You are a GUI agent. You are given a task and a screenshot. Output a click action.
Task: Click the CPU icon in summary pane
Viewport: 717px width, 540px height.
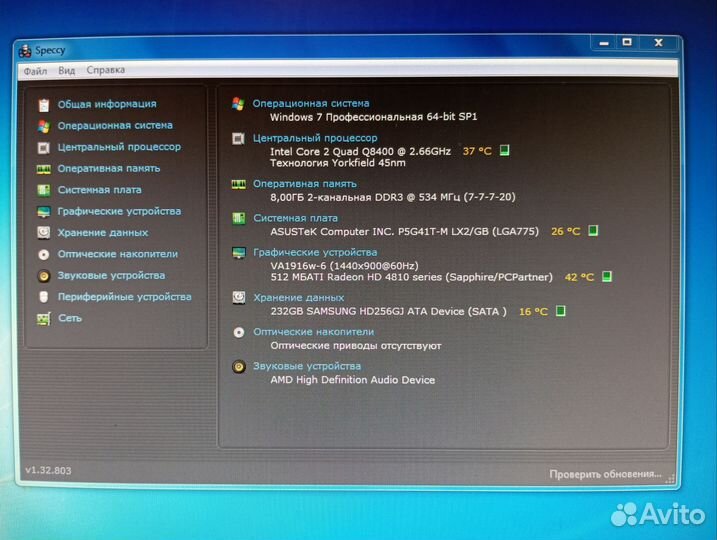click(x=238, y=138)
